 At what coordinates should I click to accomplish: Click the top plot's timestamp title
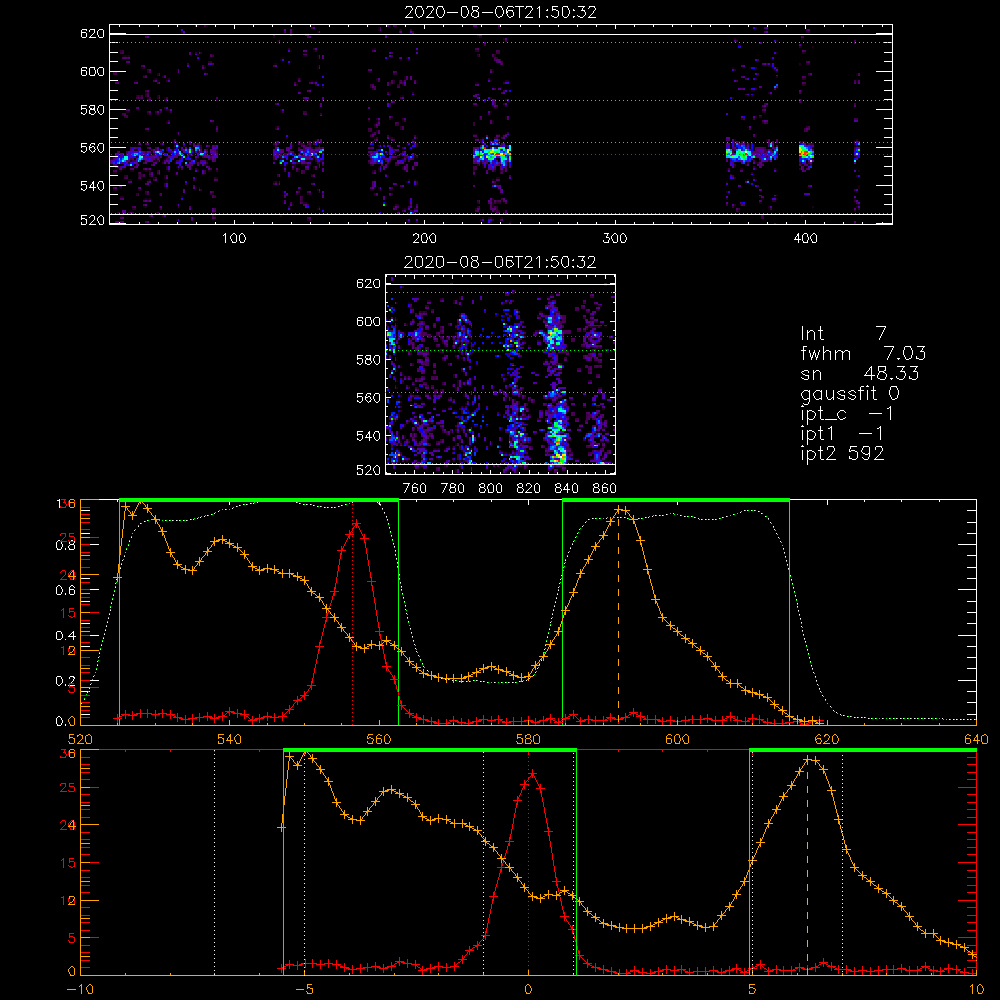500,12
